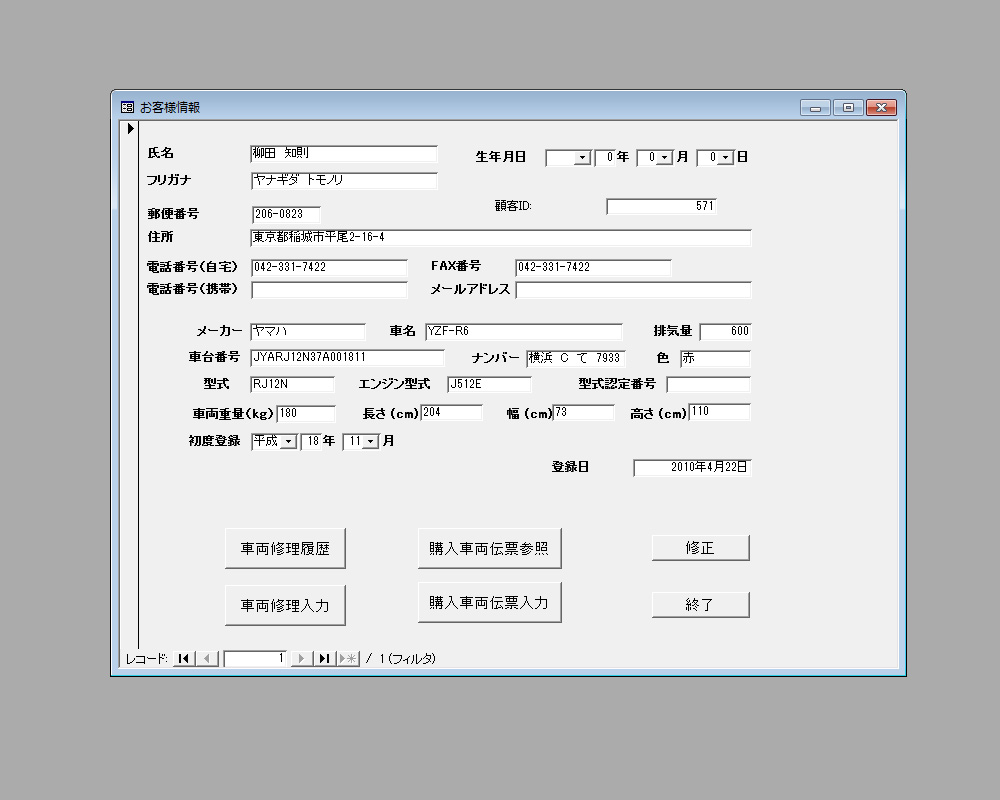Click the 購入車両伝票参照 button

(489, 548)
